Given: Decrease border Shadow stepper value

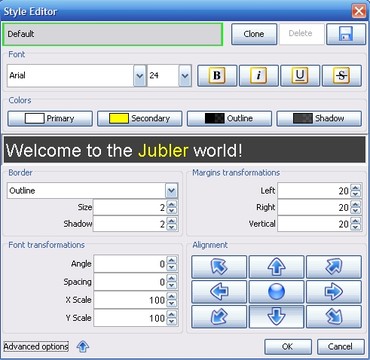Looking at the screenshot, I should (x=172, y=228).
